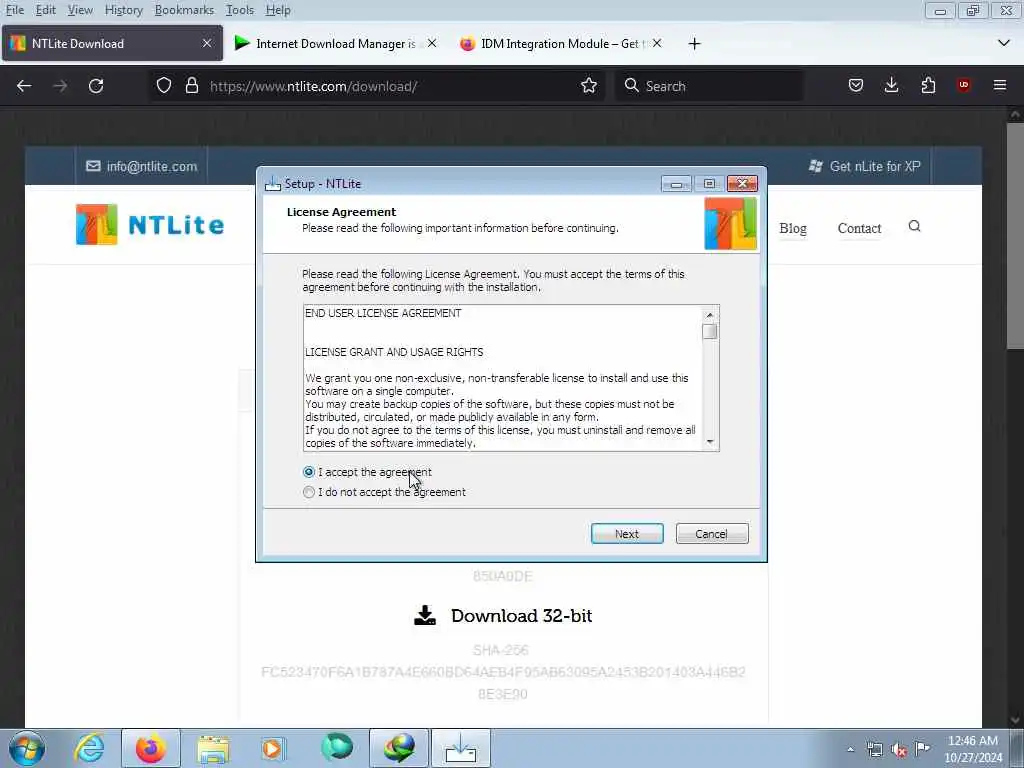Click the NTLite website logo
This screenshot has width=1024, height=768.
pos(150,225)
